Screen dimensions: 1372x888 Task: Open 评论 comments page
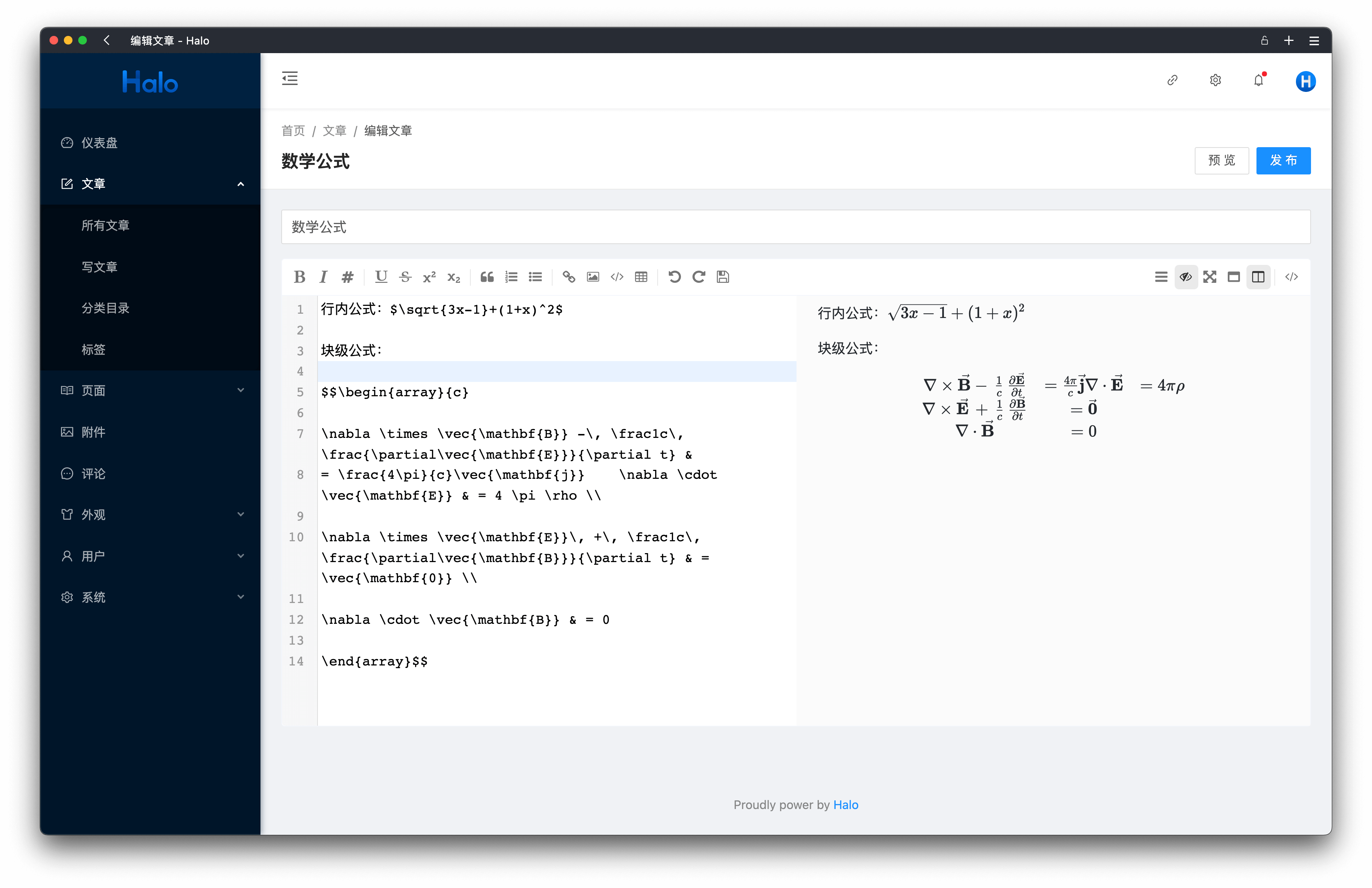pyautogui.click(x=150, y=473)
